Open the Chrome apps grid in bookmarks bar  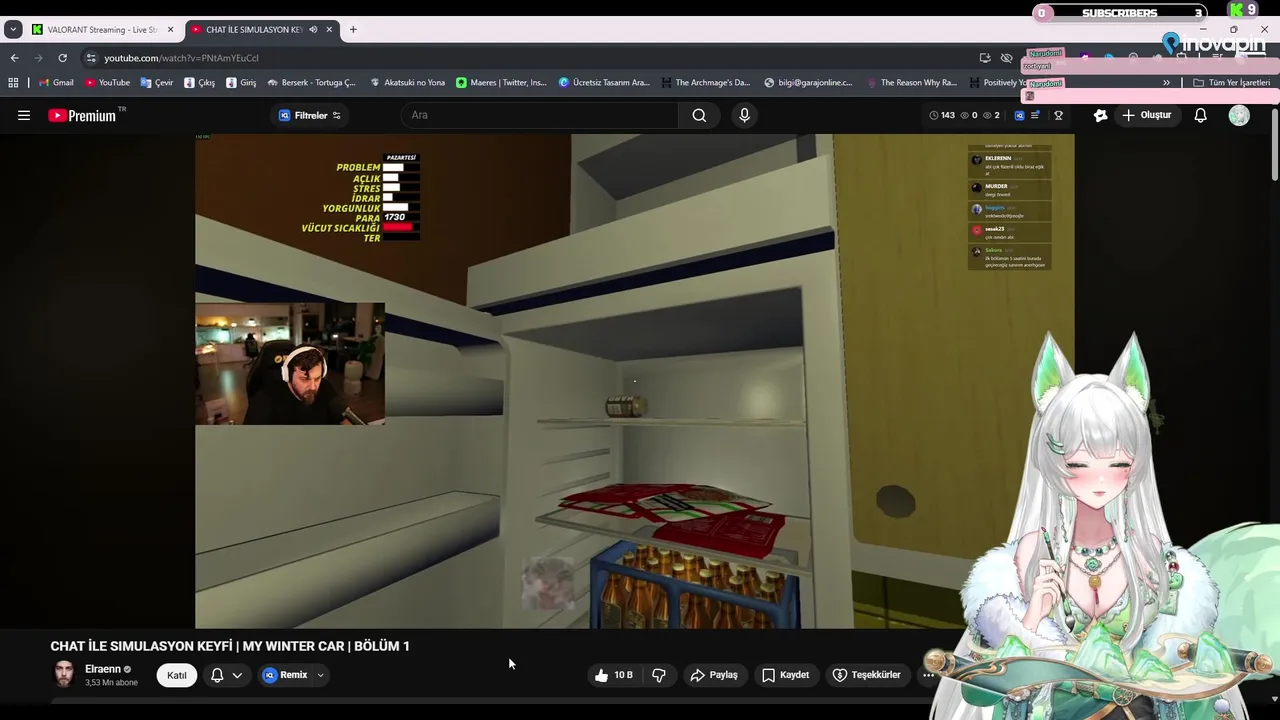(13, 83)
